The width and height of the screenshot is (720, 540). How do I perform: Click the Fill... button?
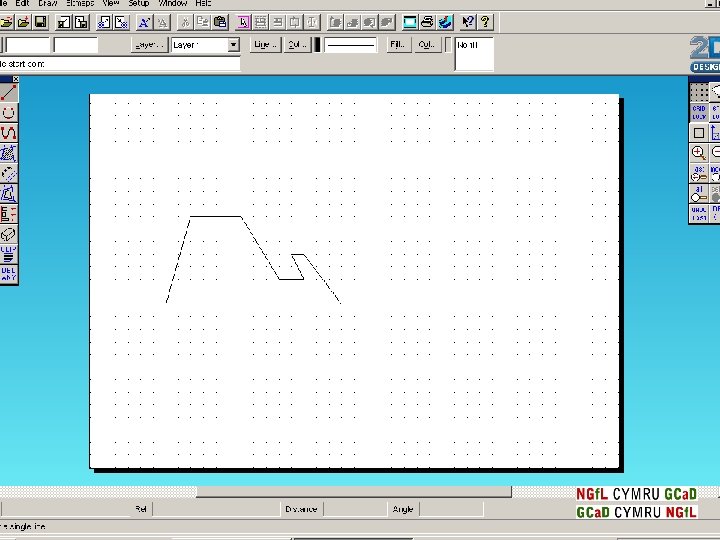(398, 45)
